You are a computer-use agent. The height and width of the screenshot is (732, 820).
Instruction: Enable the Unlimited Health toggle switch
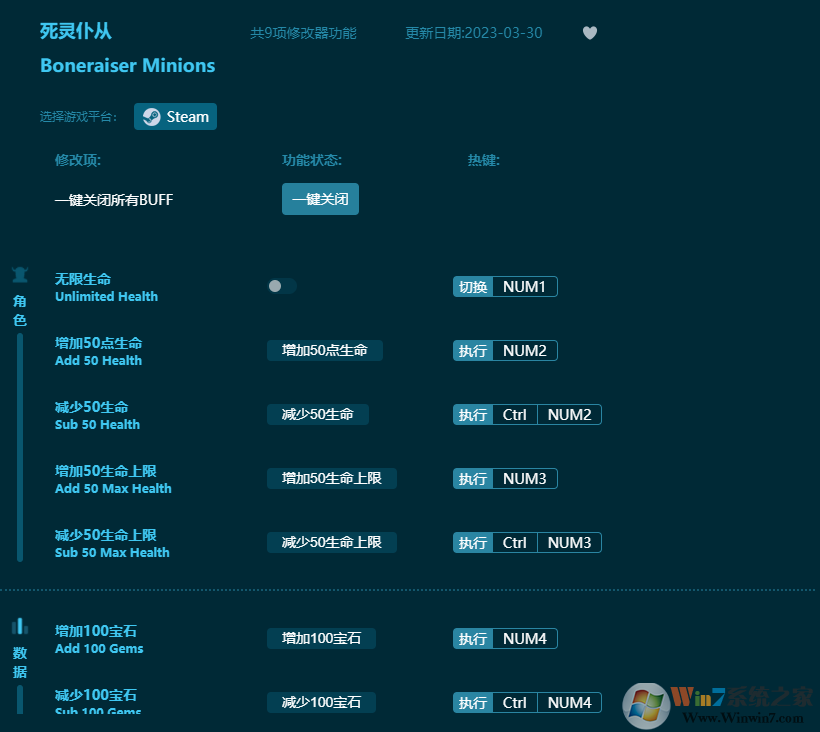tap(282, 286)
